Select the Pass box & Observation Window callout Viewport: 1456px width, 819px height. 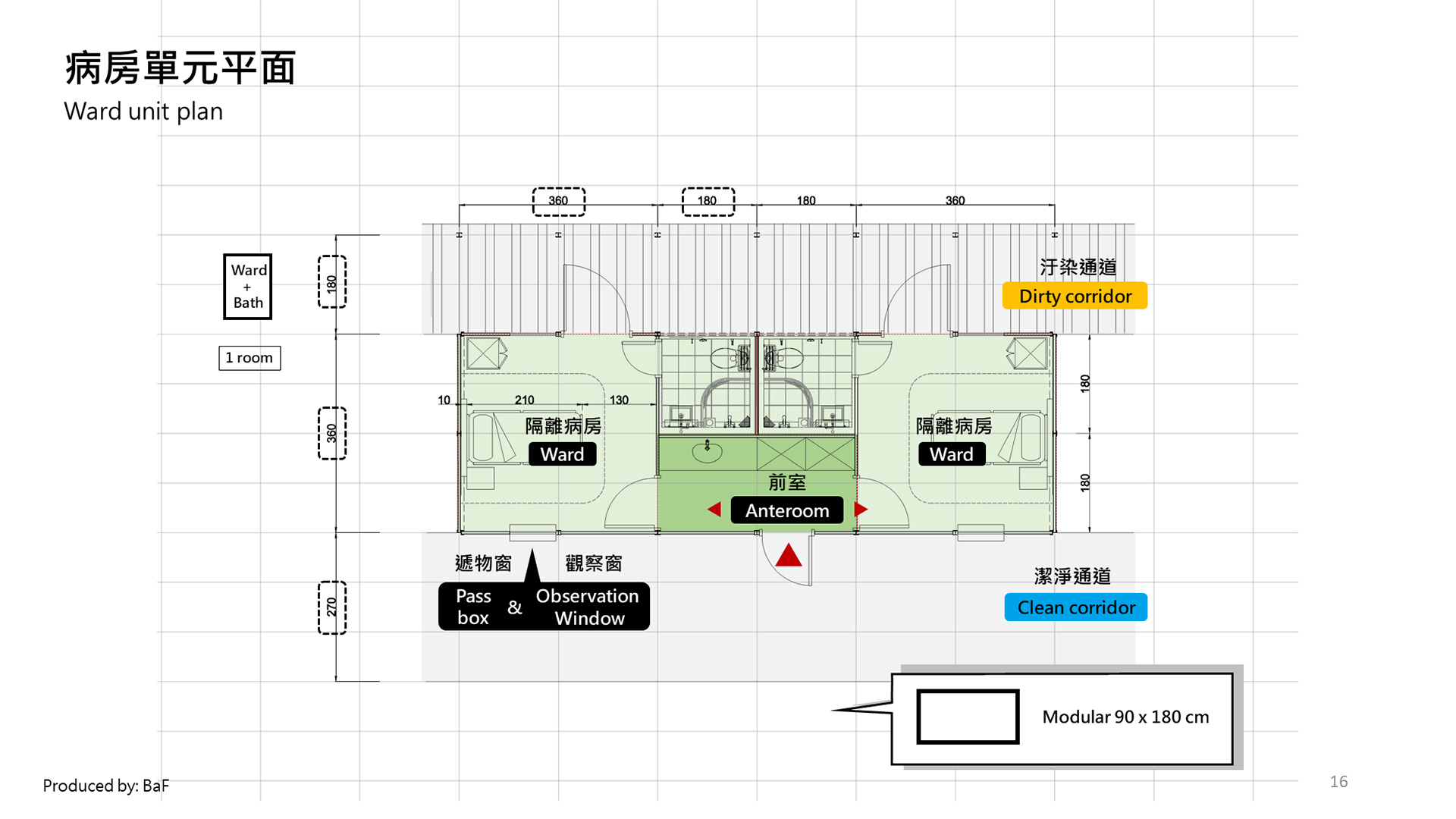544,607
